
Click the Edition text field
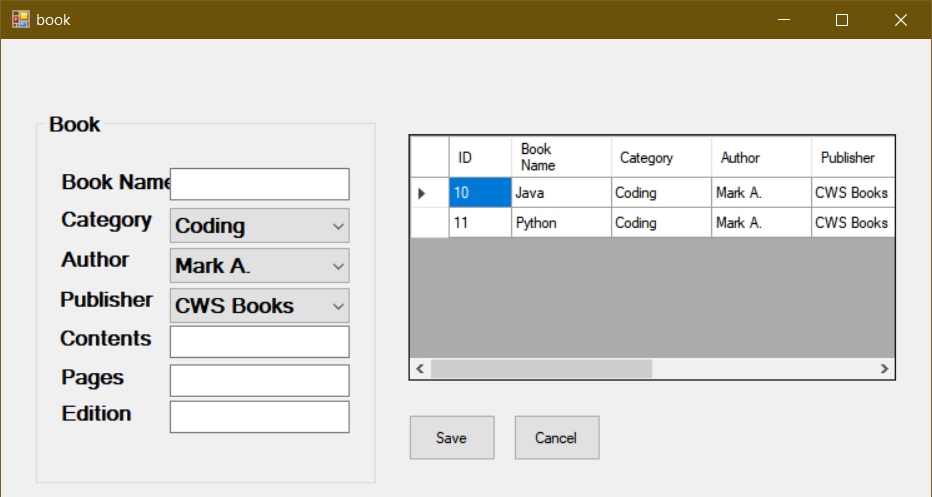pos(260,417)
